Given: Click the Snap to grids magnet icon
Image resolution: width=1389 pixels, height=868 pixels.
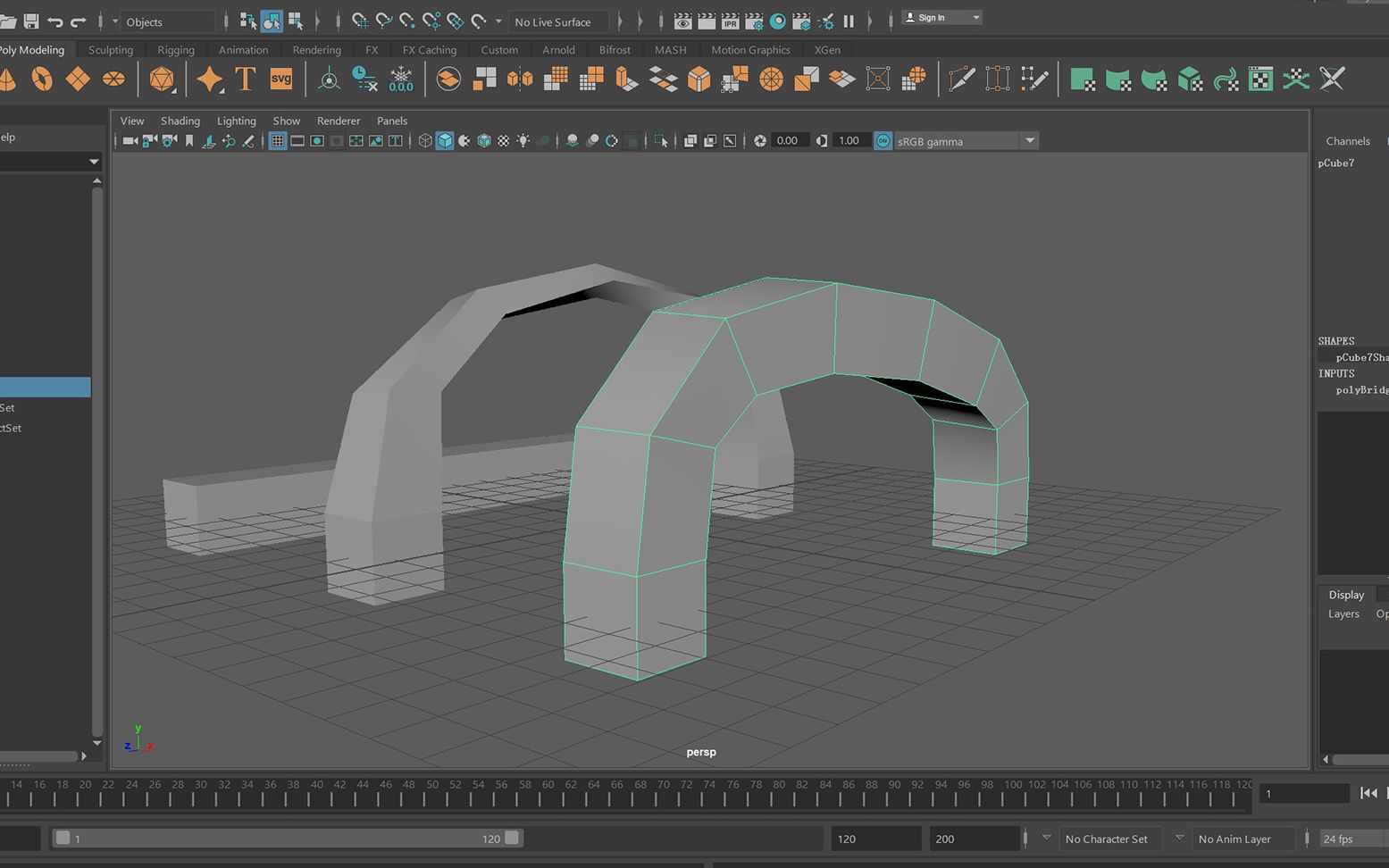Looking at the screenshot, I should (359, 21).
